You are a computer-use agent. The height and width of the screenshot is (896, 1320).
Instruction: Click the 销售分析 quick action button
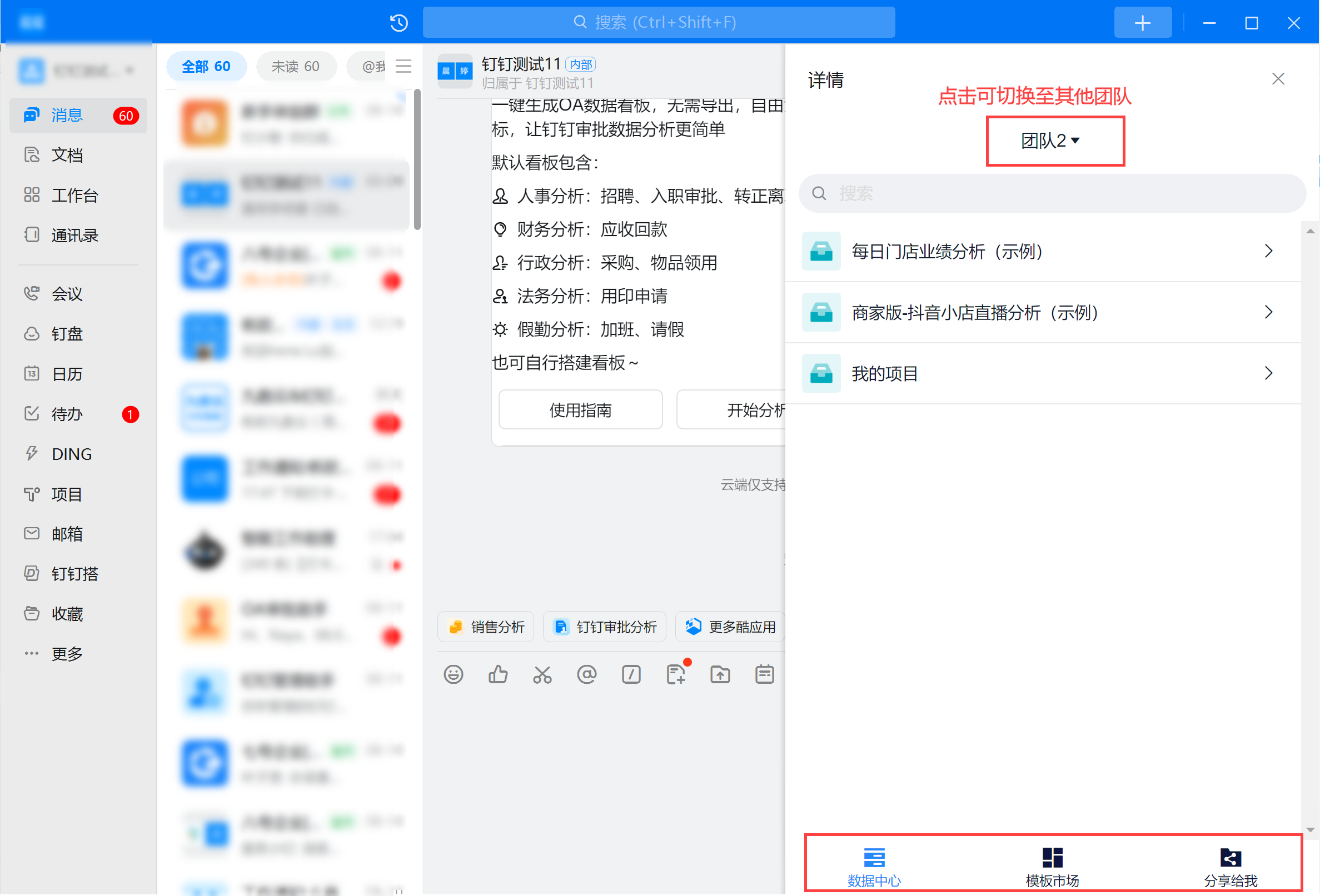click(x=486, y=627)
